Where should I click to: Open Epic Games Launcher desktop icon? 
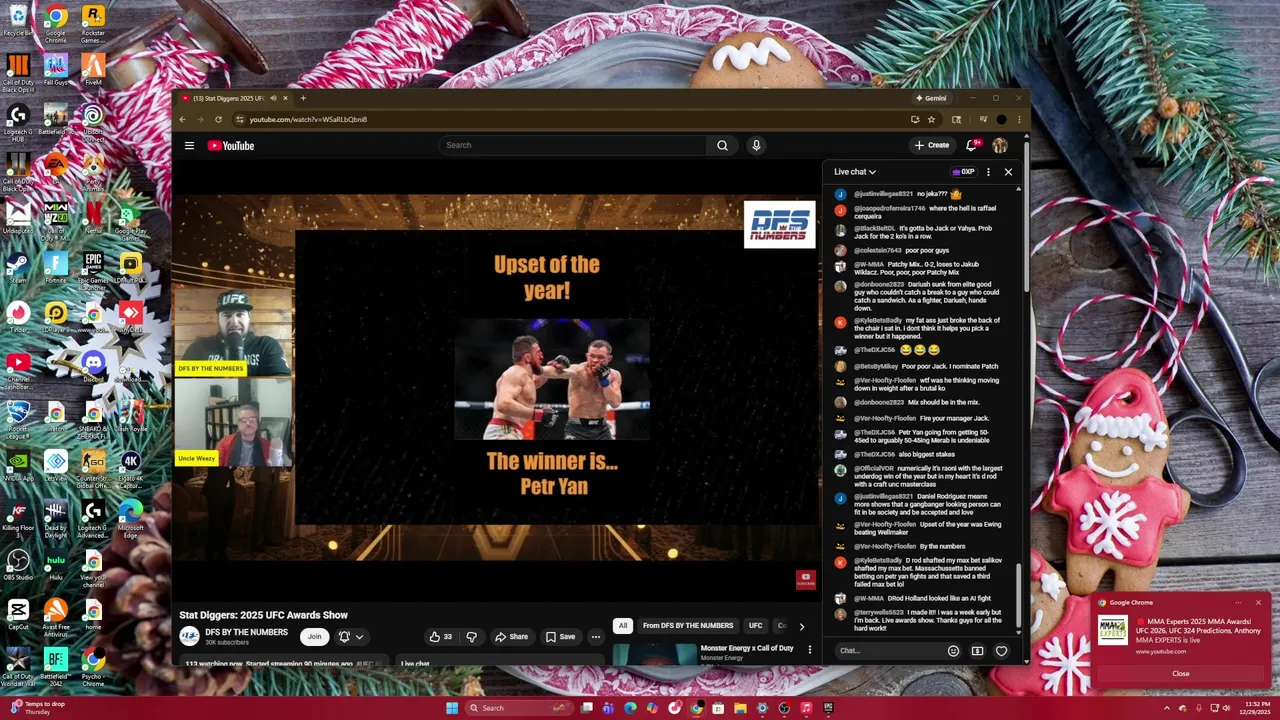click(93, 267)
